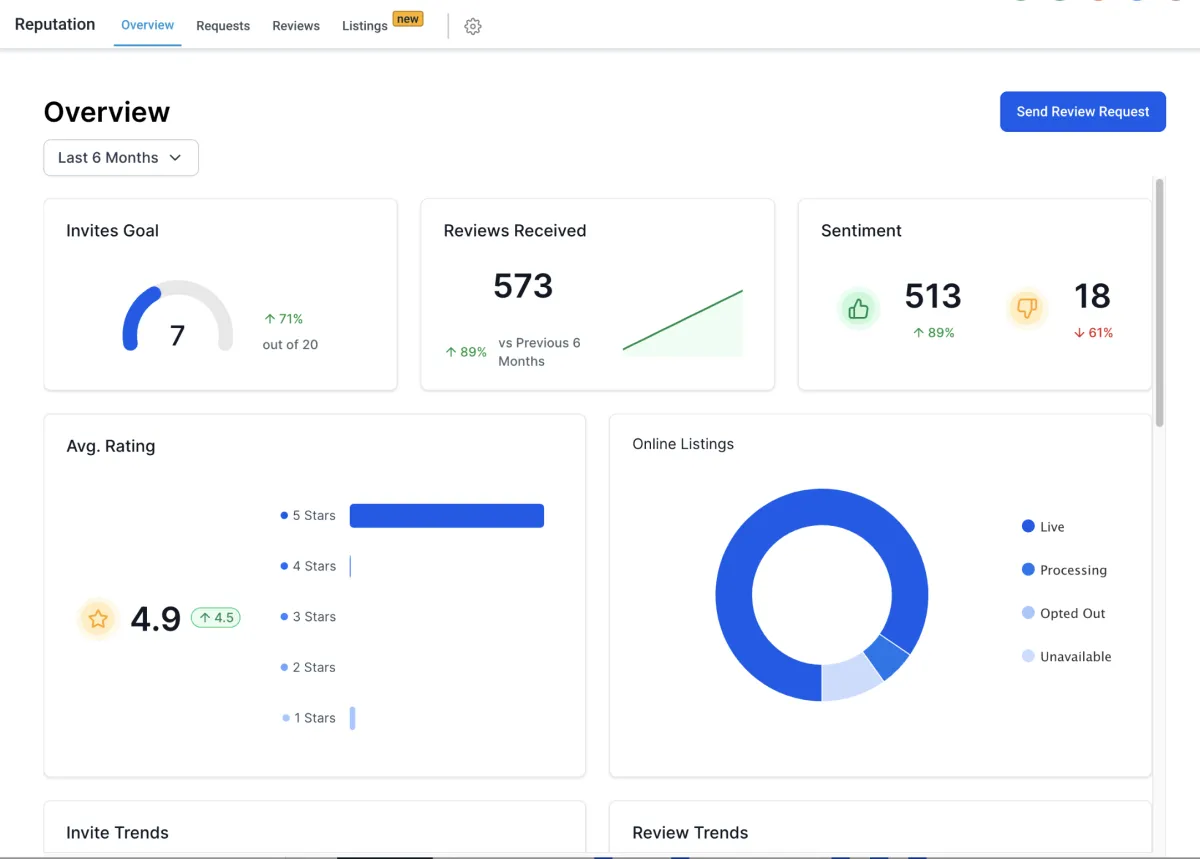This screenshot has width=1200, height=859.
Task: Click the chevron in date range selector
Action: pyautogui.click(x=176, y=158)
